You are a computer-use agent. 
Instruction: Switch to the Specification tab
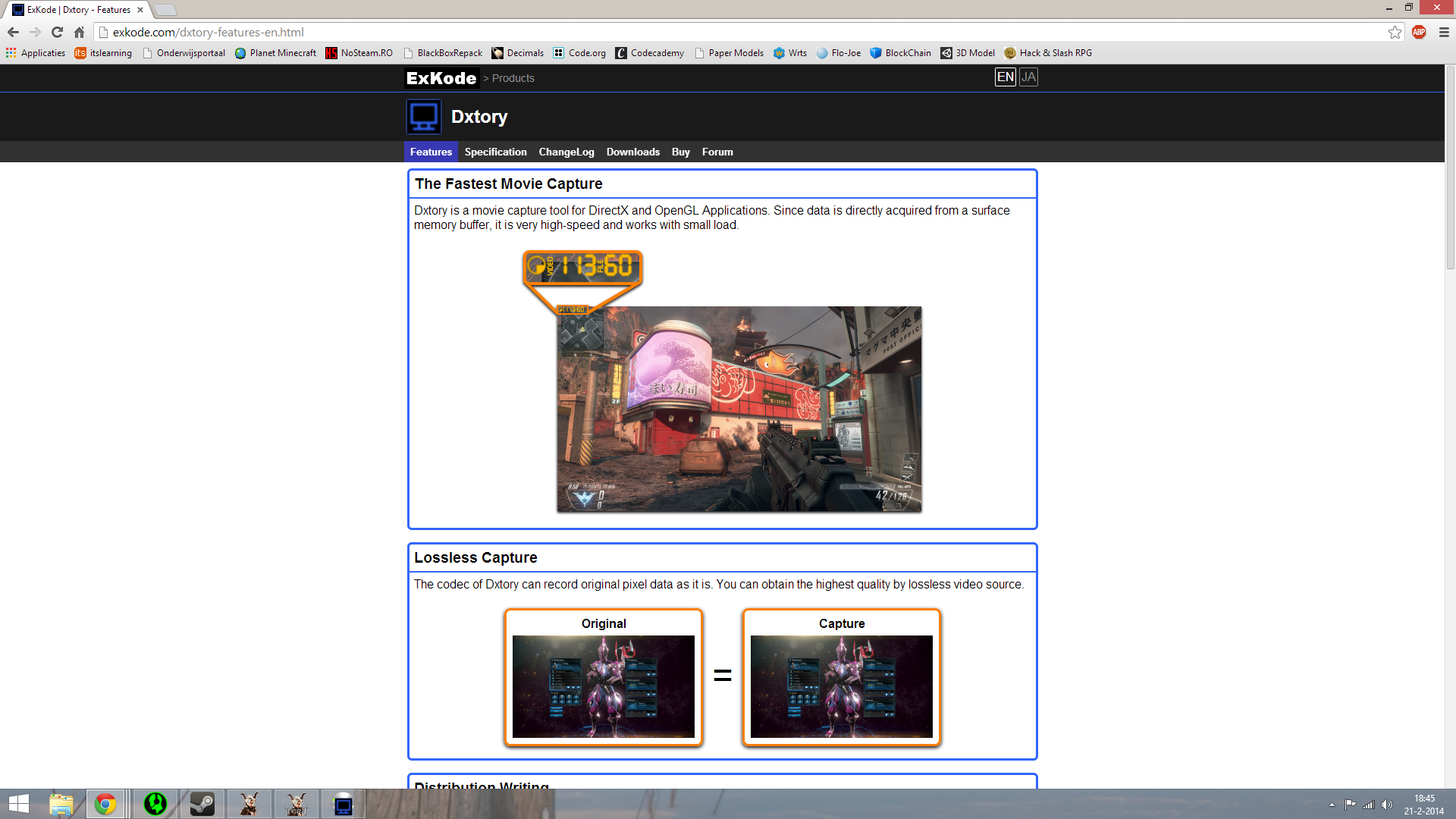(494, 152)
